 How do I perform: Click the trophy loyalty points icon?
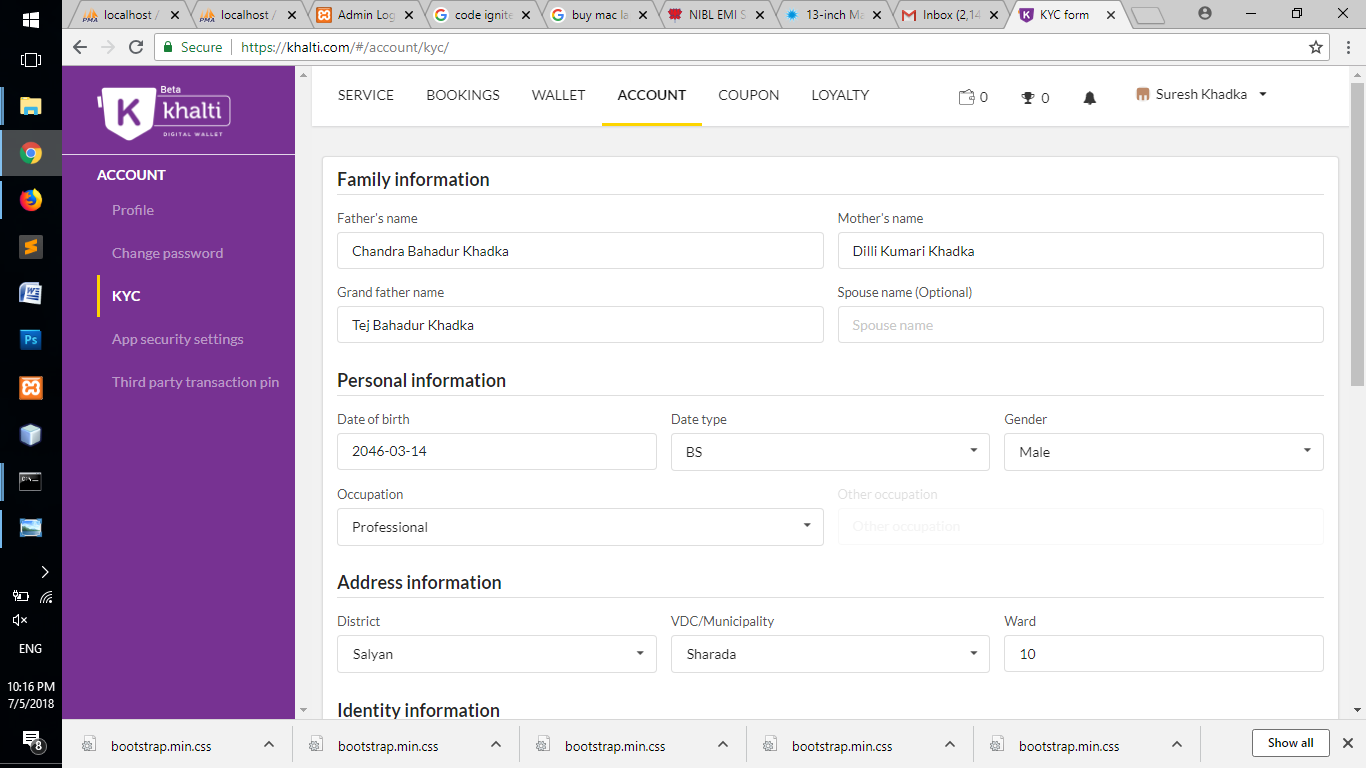(1027, 98)
